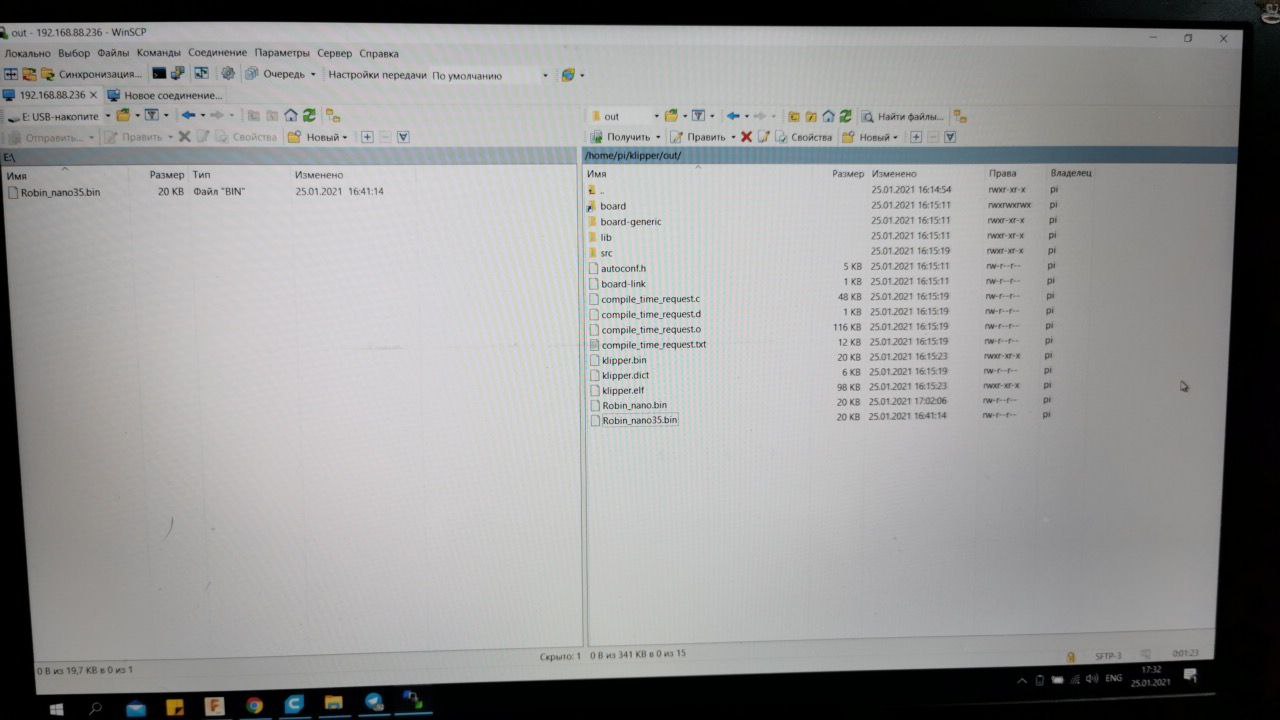Open the local panel filter icon

pos(151,115)
